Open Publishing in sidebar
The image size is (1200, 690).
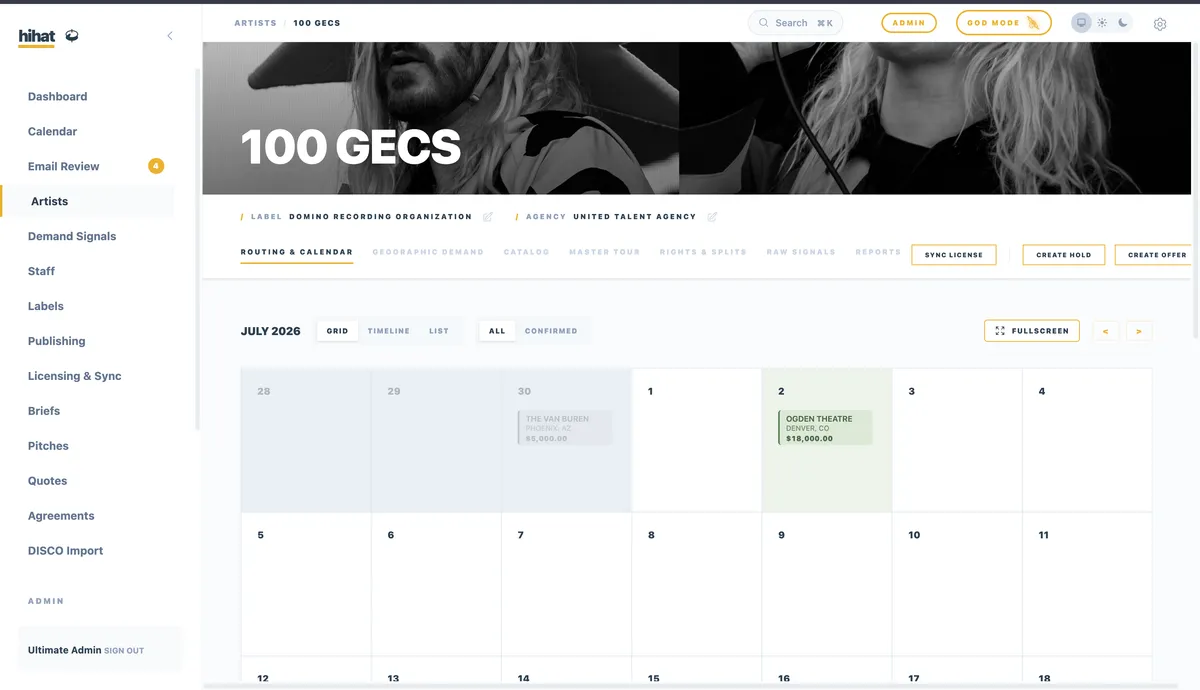point(56,342)
